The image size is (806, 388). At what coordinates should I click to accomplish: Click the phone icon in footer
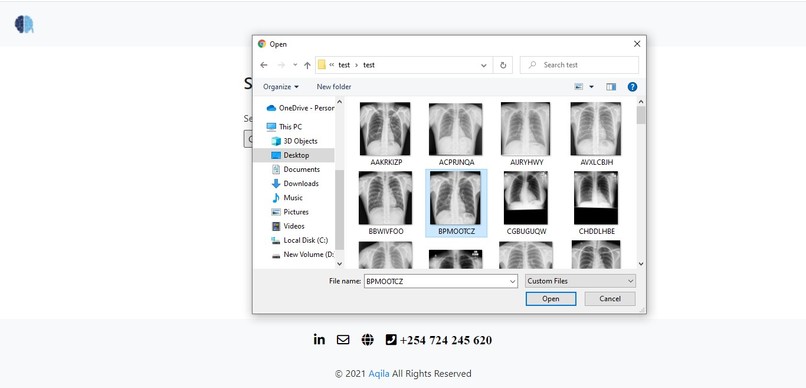tap(391, 340)
